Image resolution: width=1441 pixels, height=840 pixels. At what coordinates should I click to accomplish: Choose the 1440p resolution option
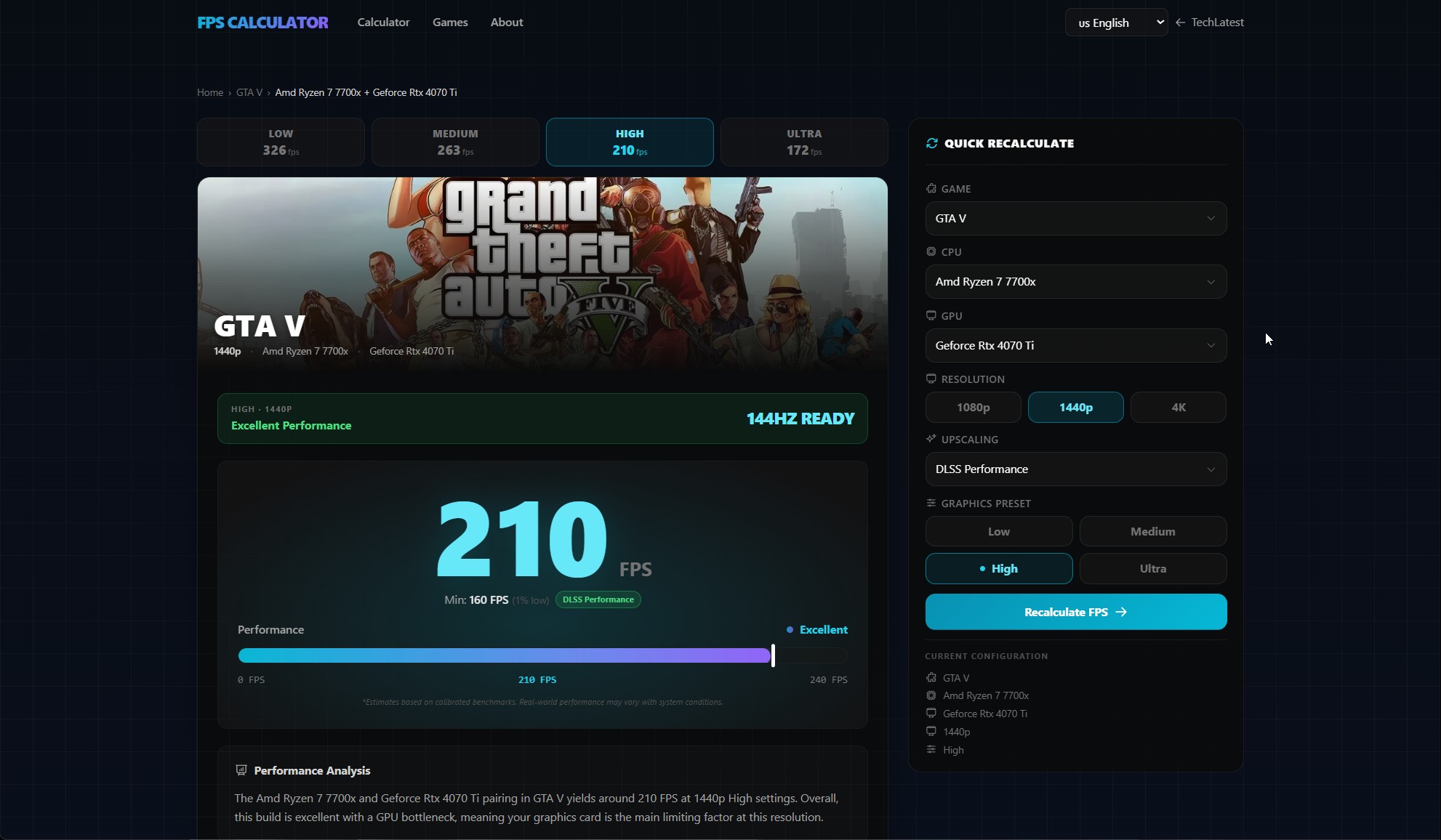pyautogui.click(x=1076, y=407)
